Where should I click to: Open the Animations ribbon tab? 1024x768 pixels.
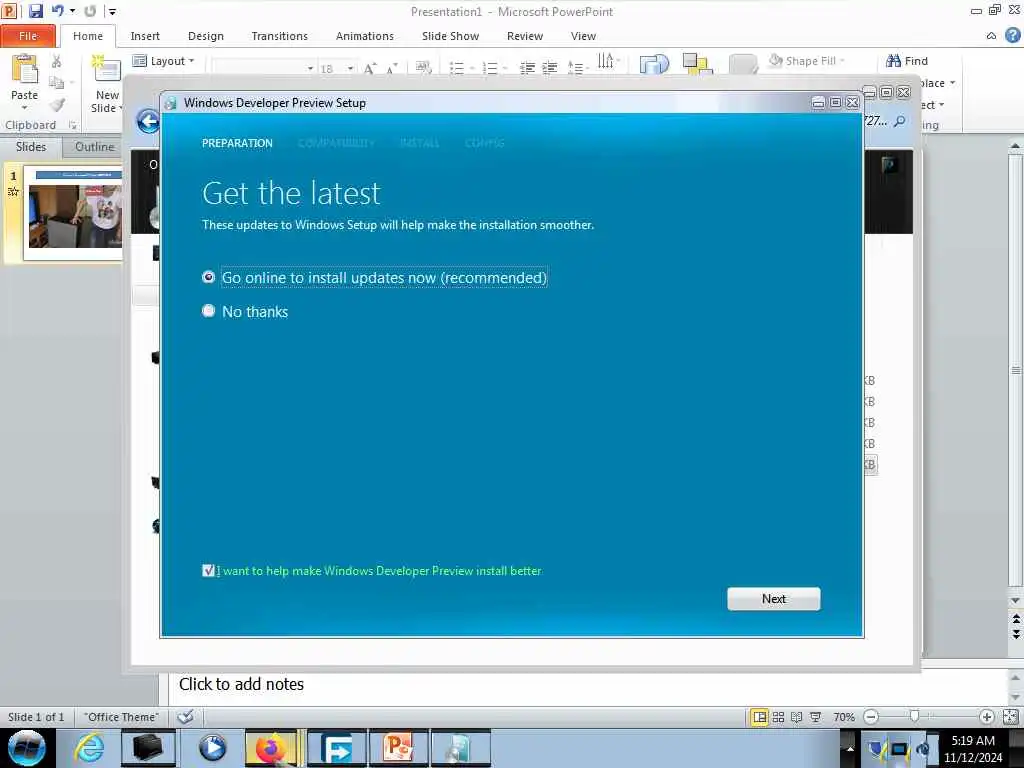tap(364, 36)
